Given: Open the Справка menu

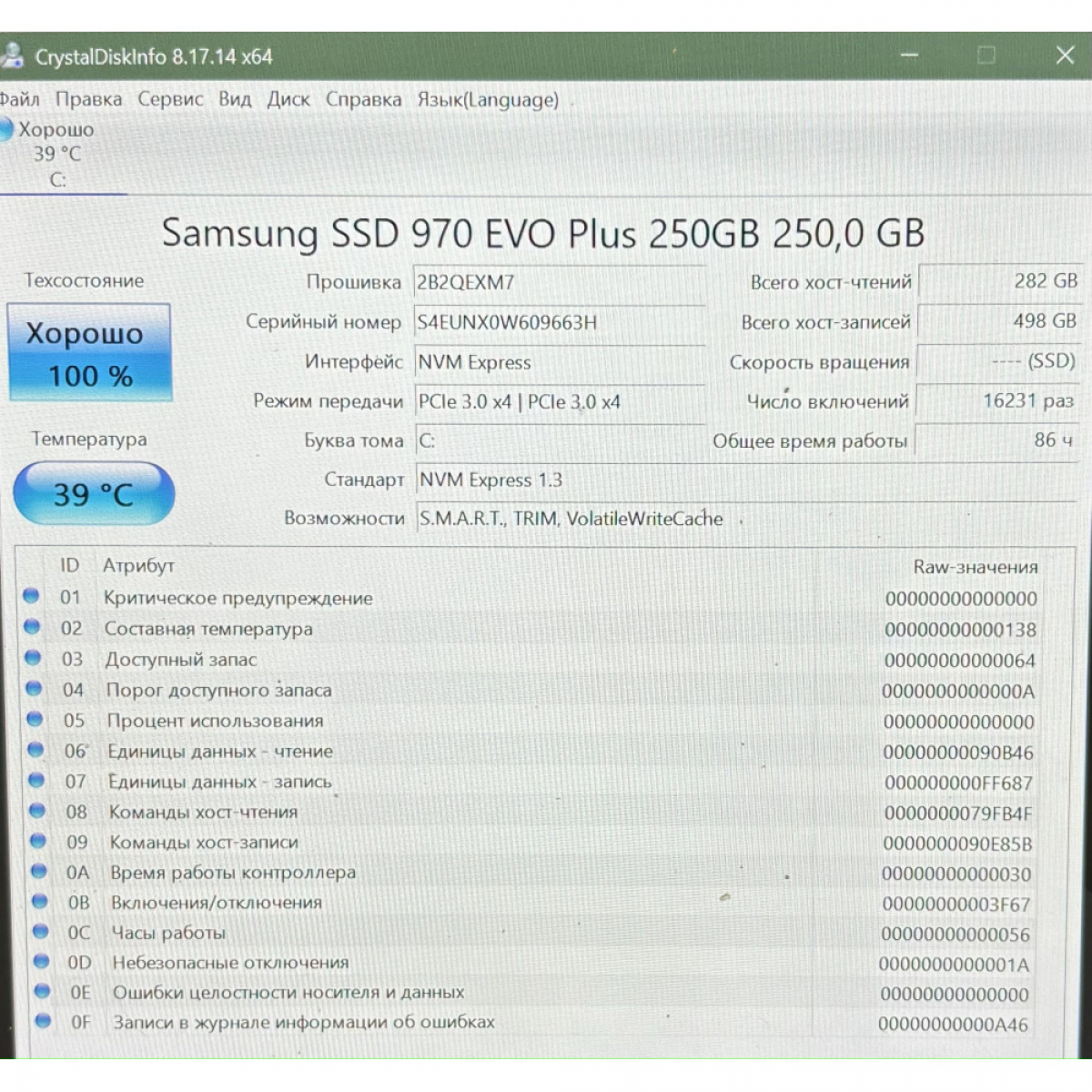Looking at the screenshot, I should click(364, 99).
